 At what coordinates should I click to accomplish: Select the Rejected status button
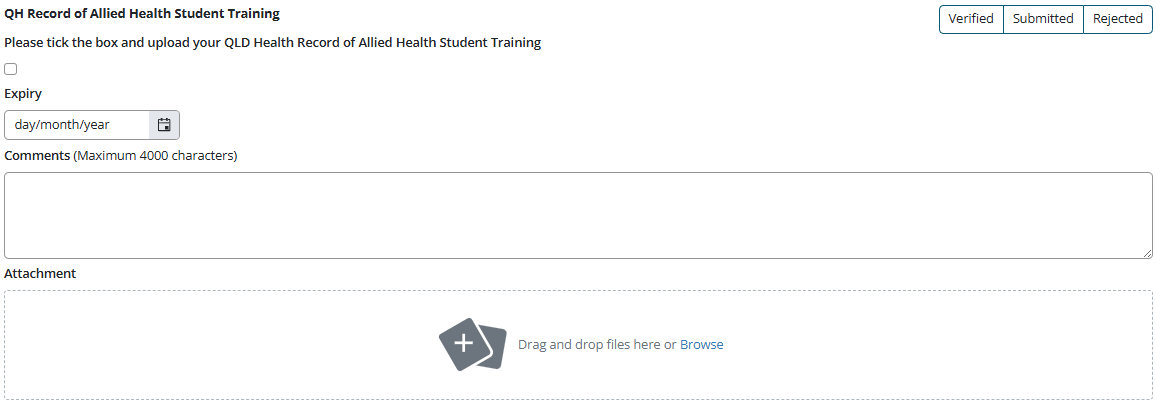[1118, 19]
